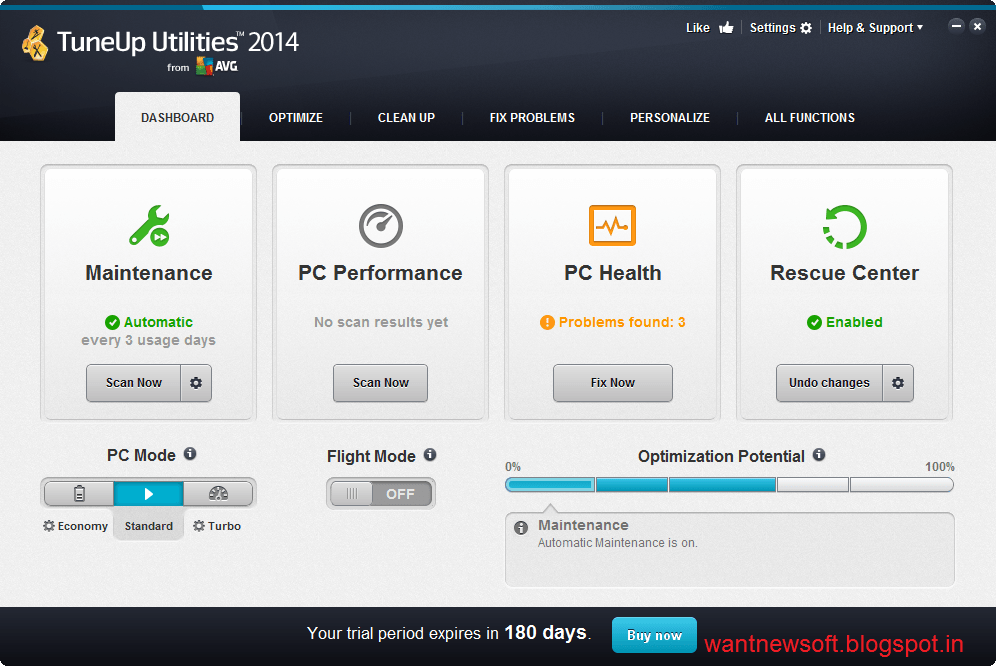Click the green Automatic checkmark icon
Image resolution: width=996 pixels, height=666 pixels.
[x=112, y=322]
